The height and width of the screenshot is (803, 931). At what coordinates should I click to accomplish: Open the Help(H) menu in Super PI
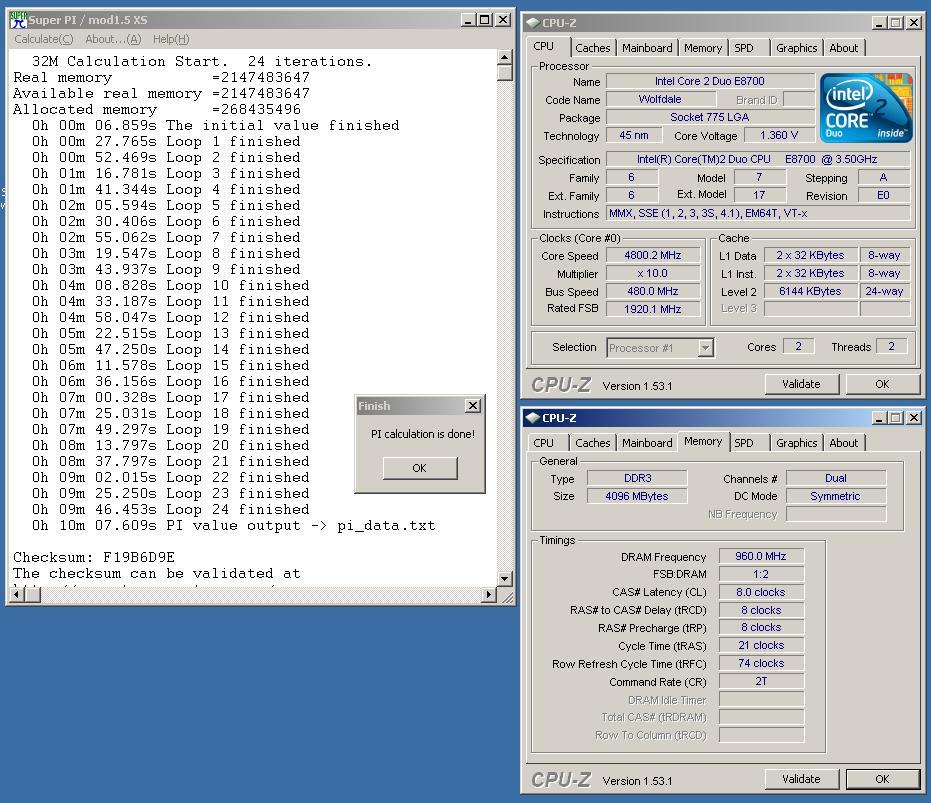171,39
